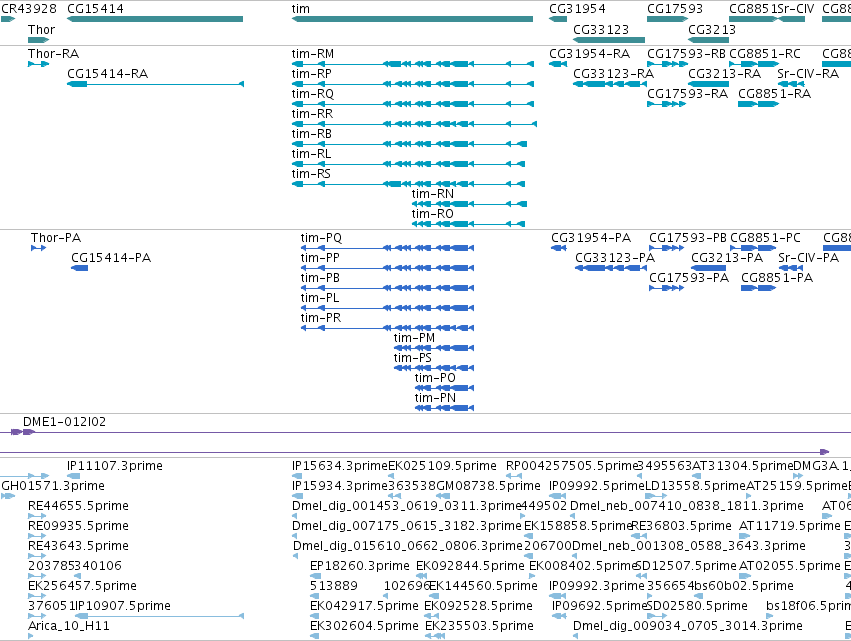Viewport: 851px width, 641px height.
Task: Select the CG31954 gene label
Action: pos(577,9)
